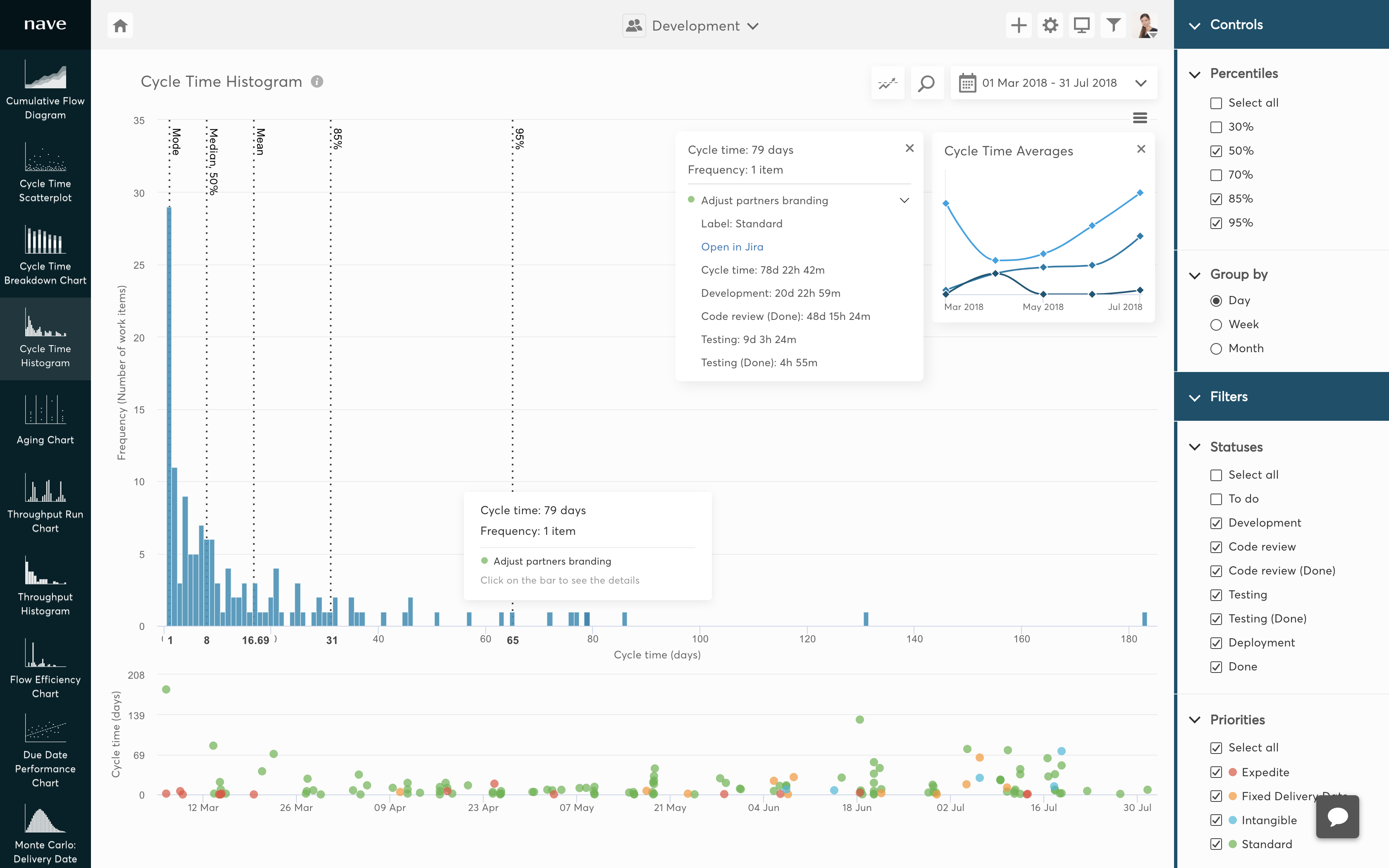This screenshot has width=1389, height=868.
Task: Open the chat bubble support widget
Action: pyautogui.click(x=1337, y=816)
